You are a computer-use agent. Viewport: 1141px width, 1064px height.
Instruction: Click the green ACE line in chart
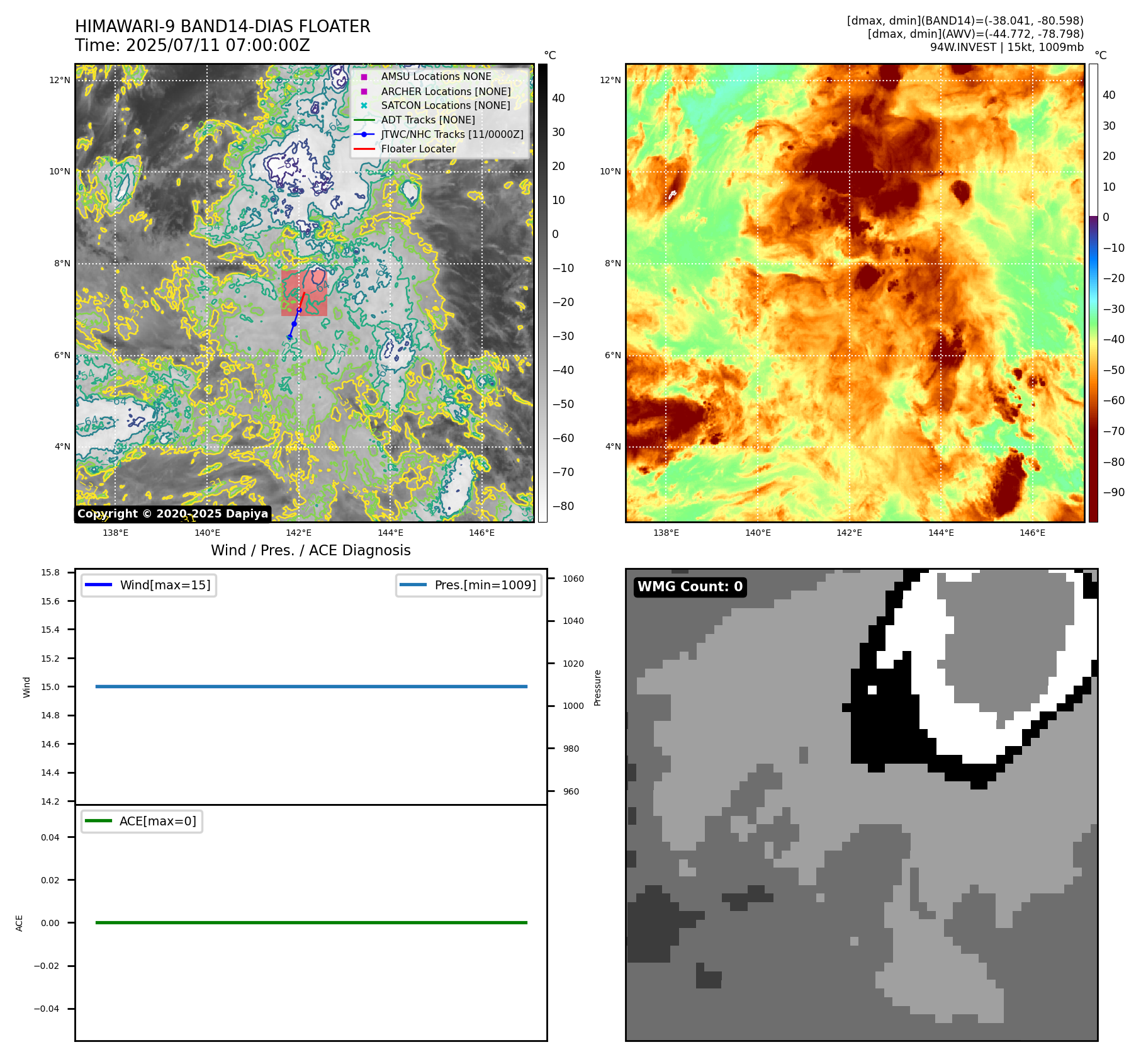(x=311, y=922)
